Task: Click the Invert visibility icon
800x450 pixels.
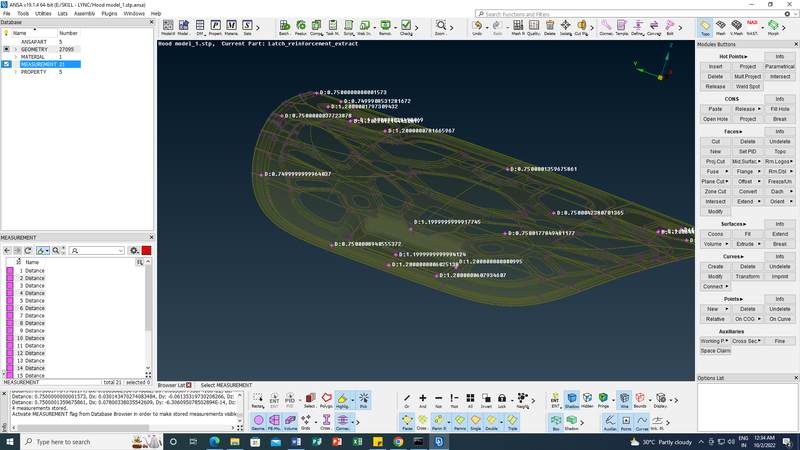Action: pyautogui.click(x=487, y=400)
